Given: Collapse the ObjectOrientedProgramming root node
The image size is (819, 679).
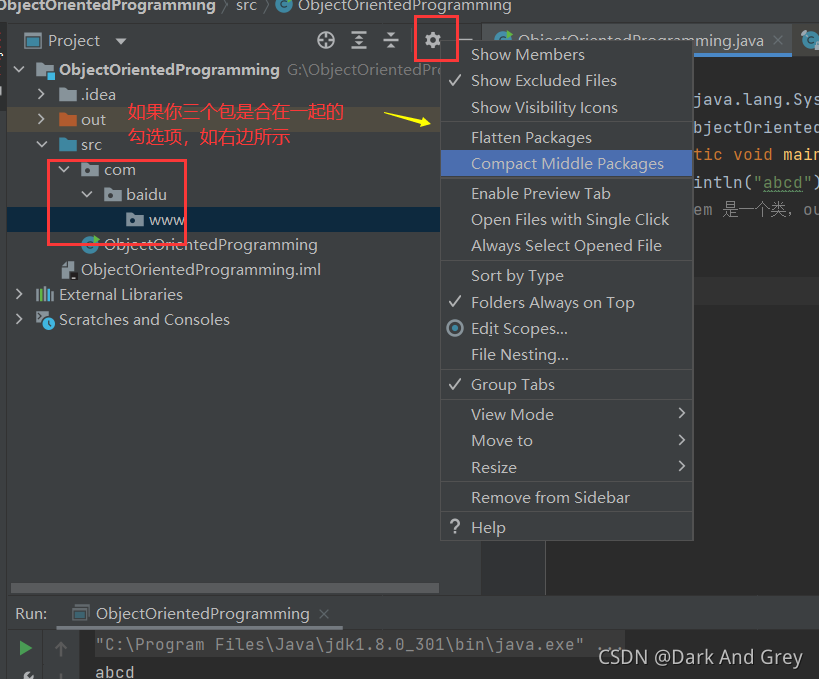Looking at the screenshot, I should [x=19, y=69].
